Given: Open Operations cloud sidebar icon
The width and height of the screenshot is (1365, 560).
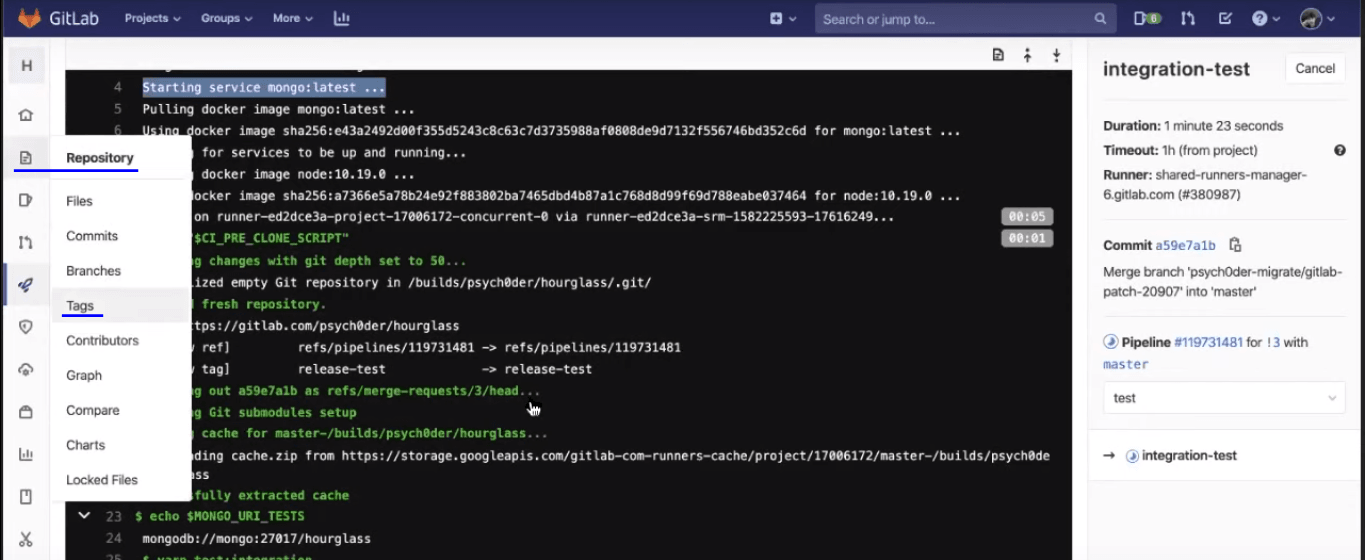Looking at the screenshot, I should click(x=26, y=370).
